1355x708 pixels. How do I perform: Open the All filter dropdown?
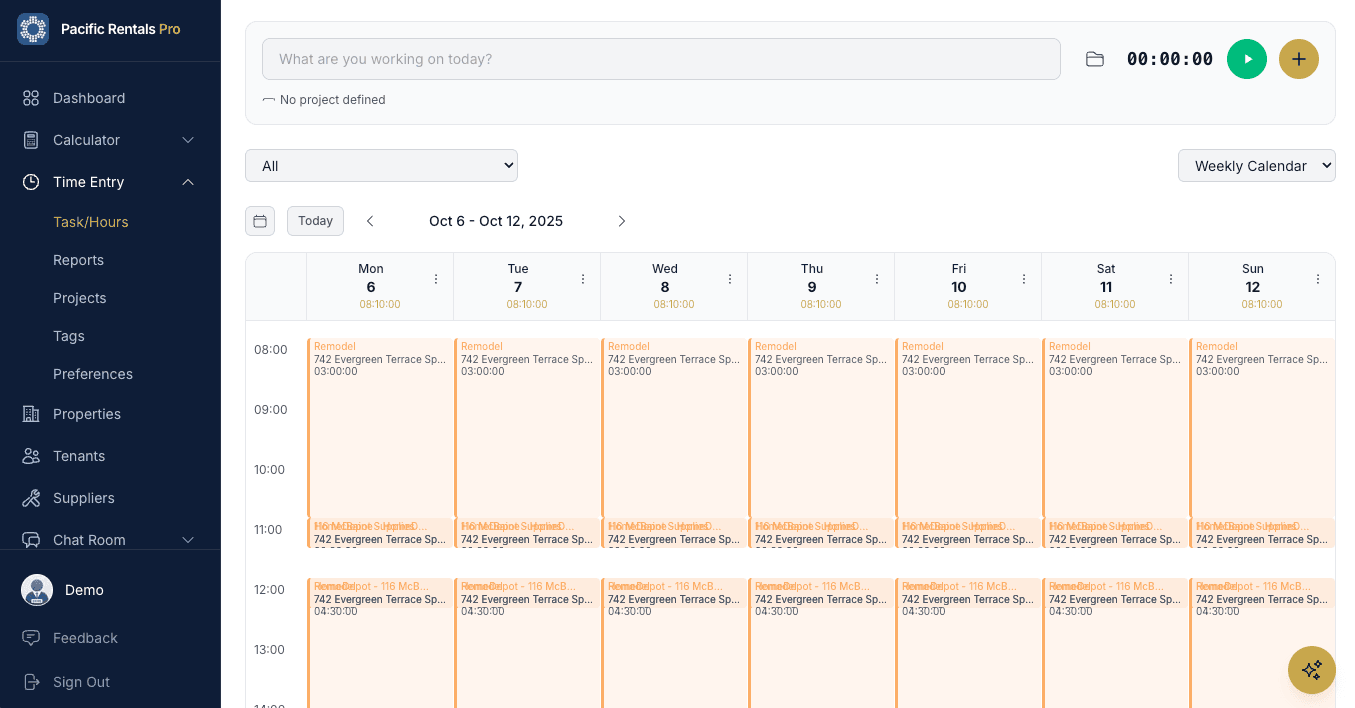coord(381,166)
